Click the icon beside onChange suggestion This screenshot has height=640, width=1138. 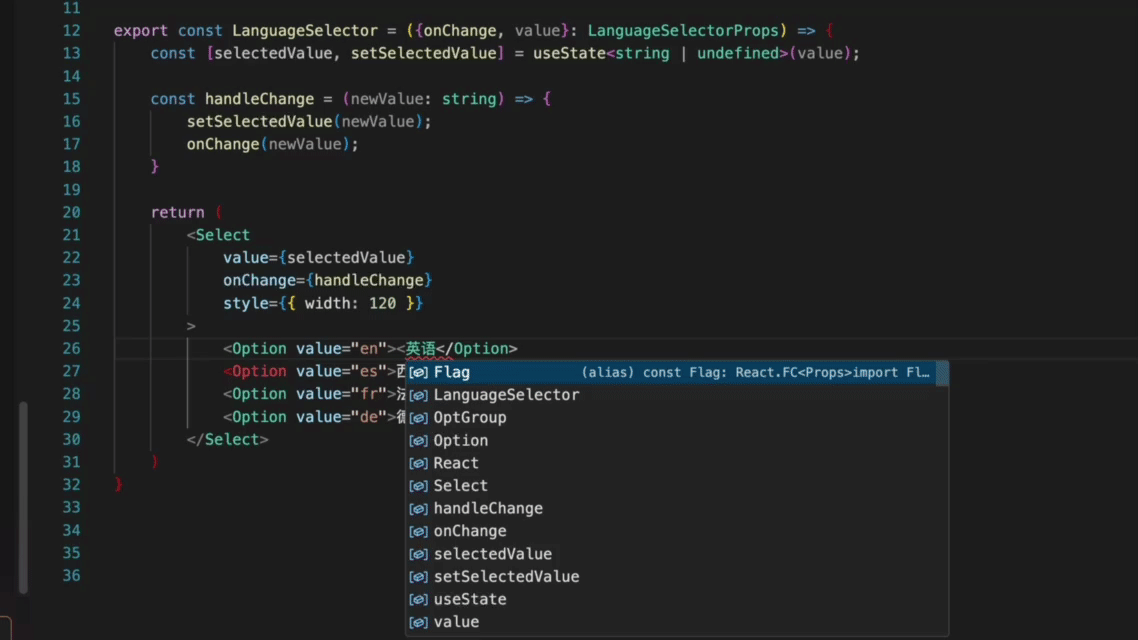(x=419, y=531)
